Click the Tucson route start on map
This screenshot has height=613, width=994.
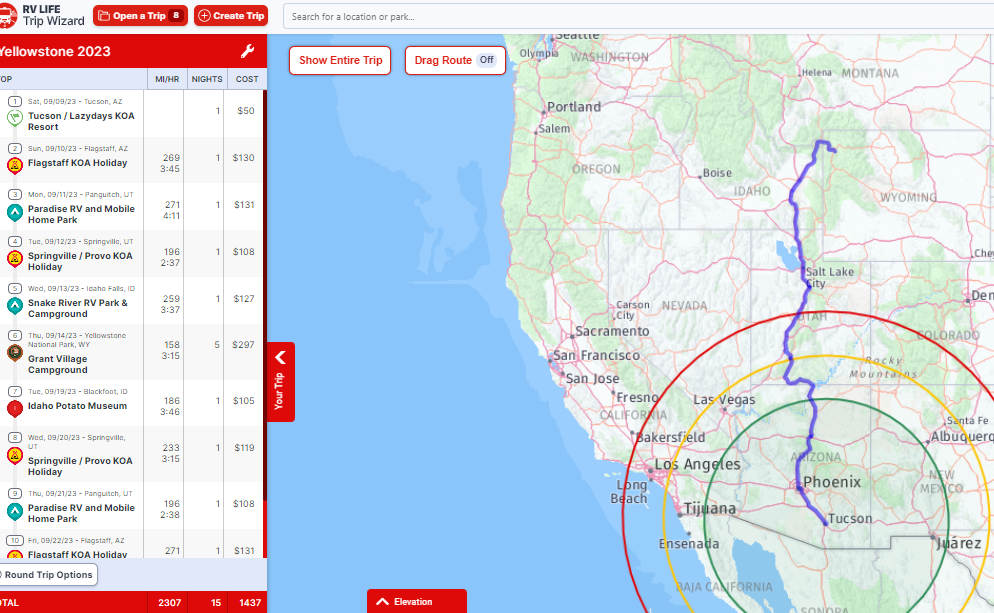[x=825, y=524]
